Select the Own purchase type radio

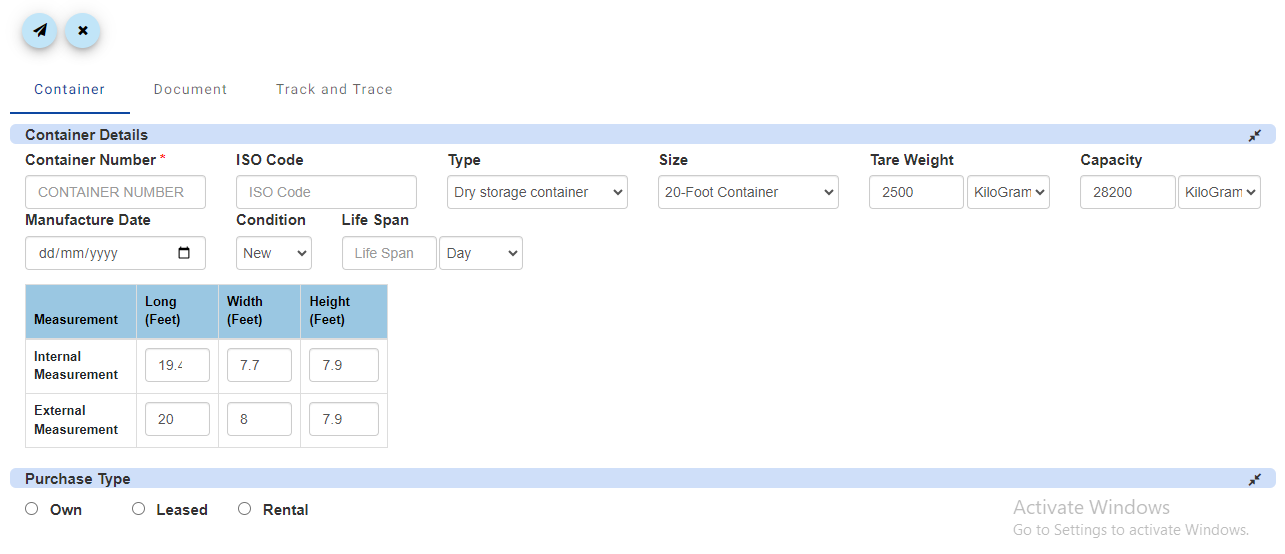pos(32,509)
